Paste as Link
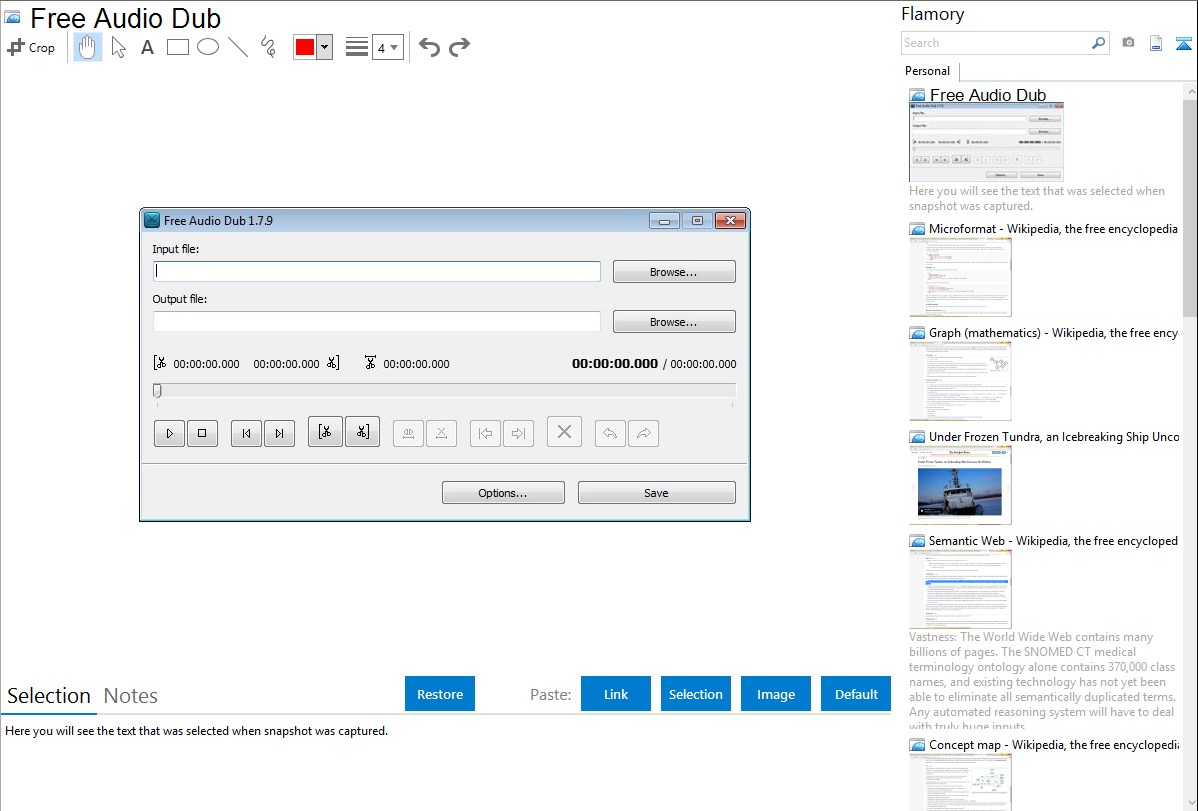 616,694
